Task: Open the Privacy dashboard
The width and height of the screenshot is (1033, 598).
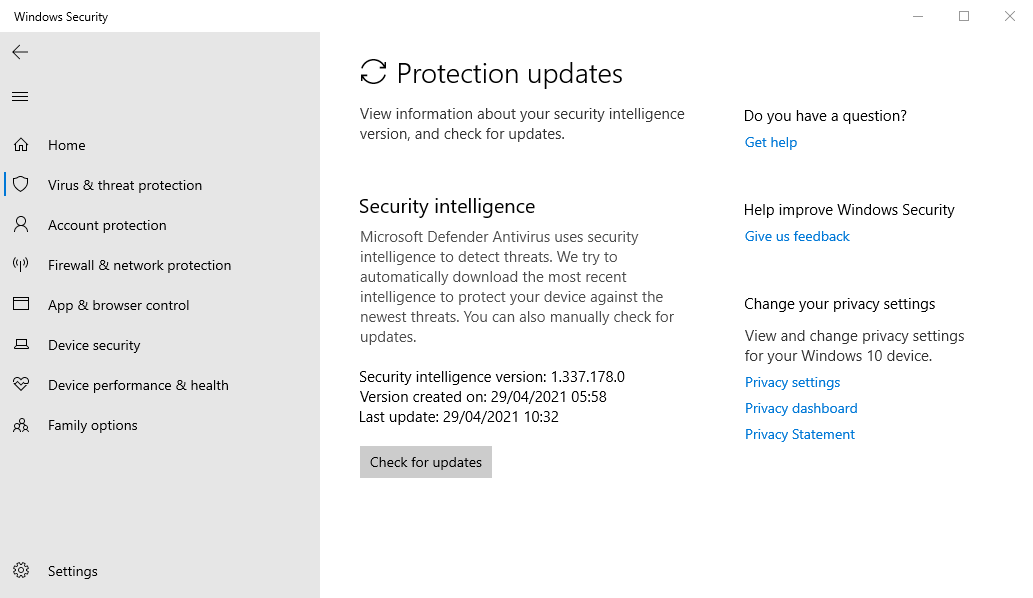Action: click(800, 408)
